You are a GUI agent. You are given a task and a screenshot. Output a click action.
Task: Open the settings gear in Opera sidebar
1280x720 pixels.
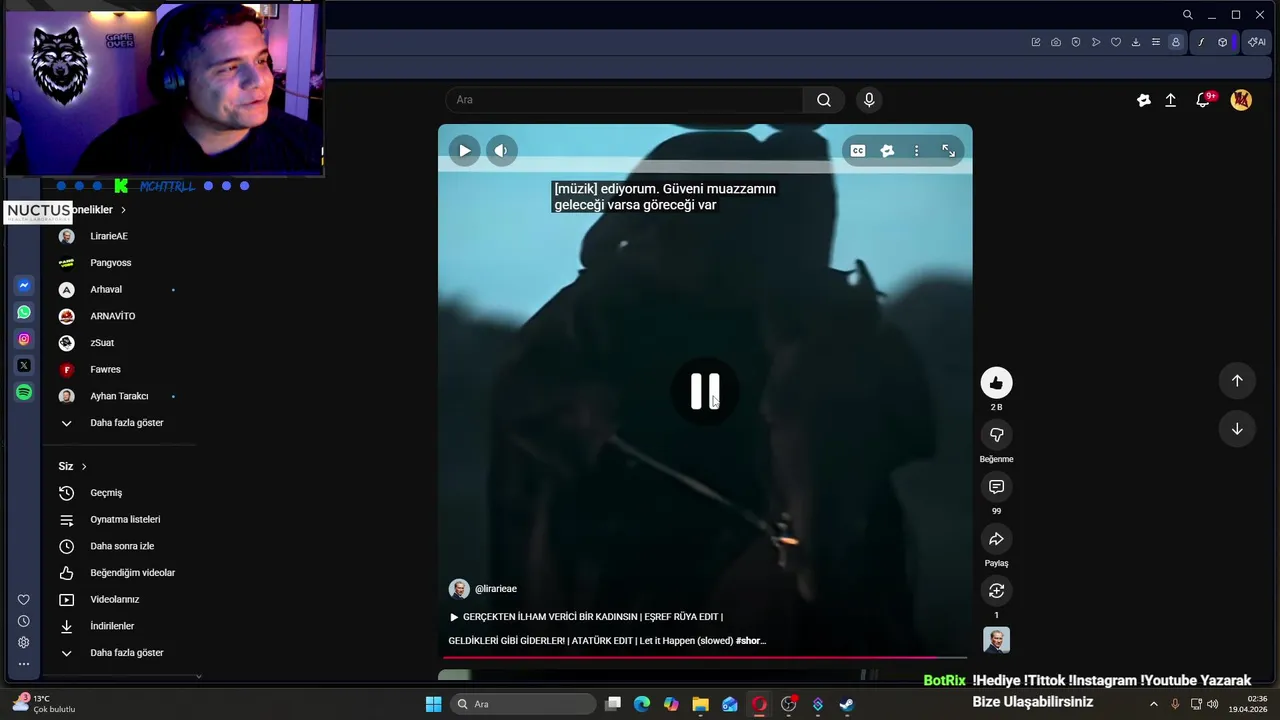24,642
